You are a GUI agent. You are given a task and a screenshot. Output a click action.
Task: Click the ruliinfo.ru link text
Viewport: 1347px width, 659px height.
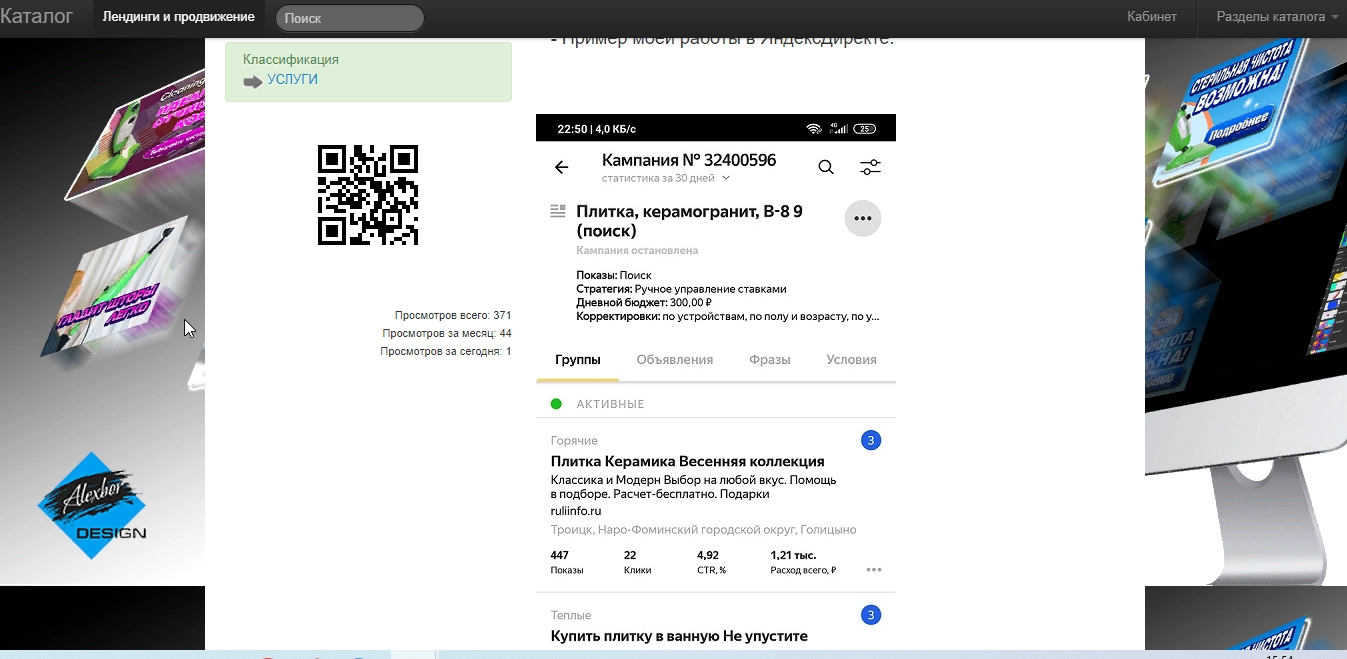pos(576,511)
